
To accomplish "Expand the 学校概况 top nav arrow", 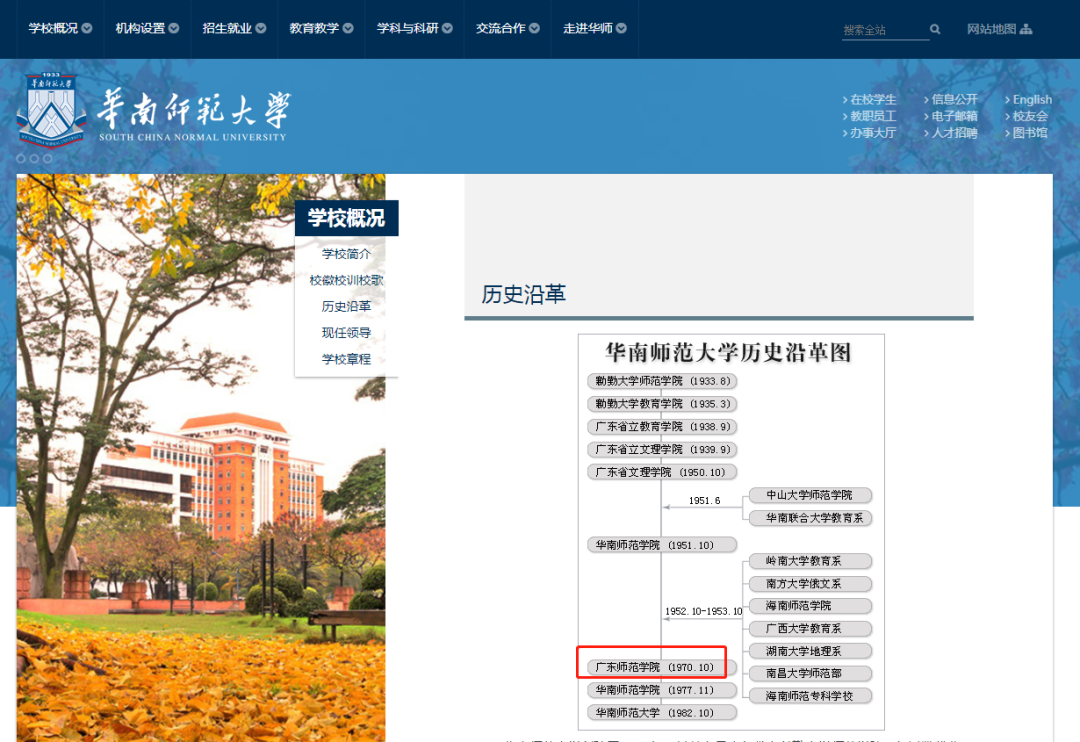I will (x=87, y=28).
